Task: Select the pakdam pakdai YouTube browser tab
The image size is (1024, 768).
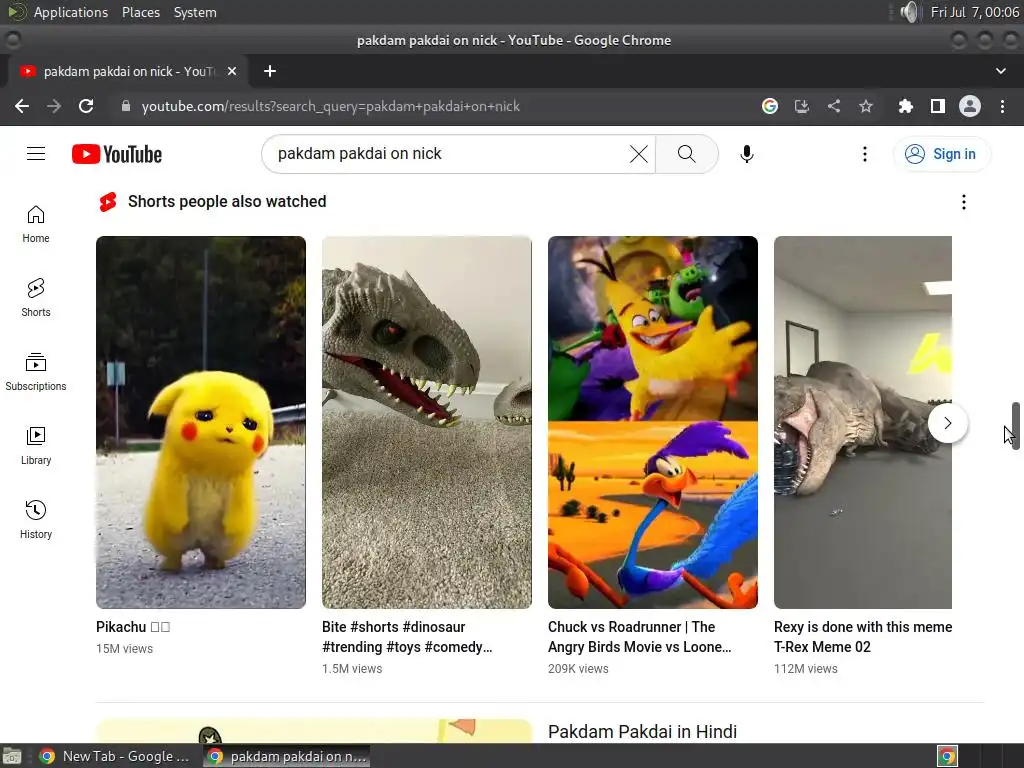Action: tap(128, 71)
